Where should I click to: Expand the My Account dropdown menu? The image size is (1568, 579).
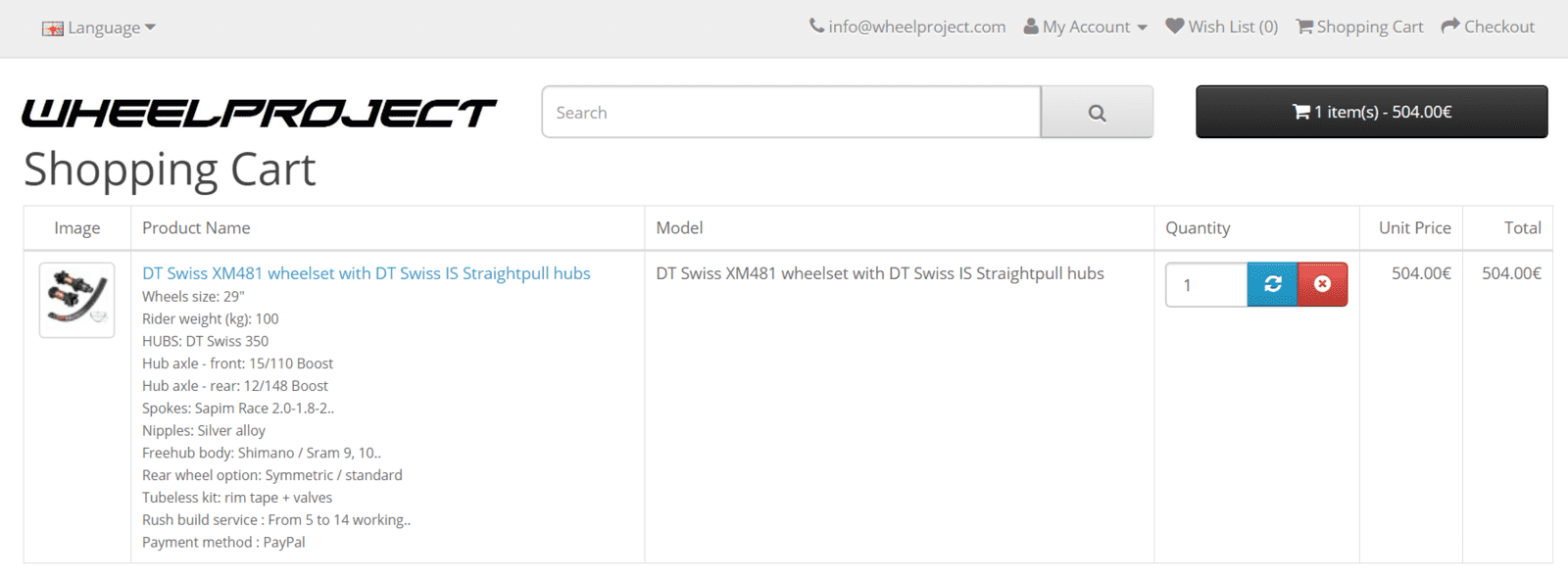1086,26
